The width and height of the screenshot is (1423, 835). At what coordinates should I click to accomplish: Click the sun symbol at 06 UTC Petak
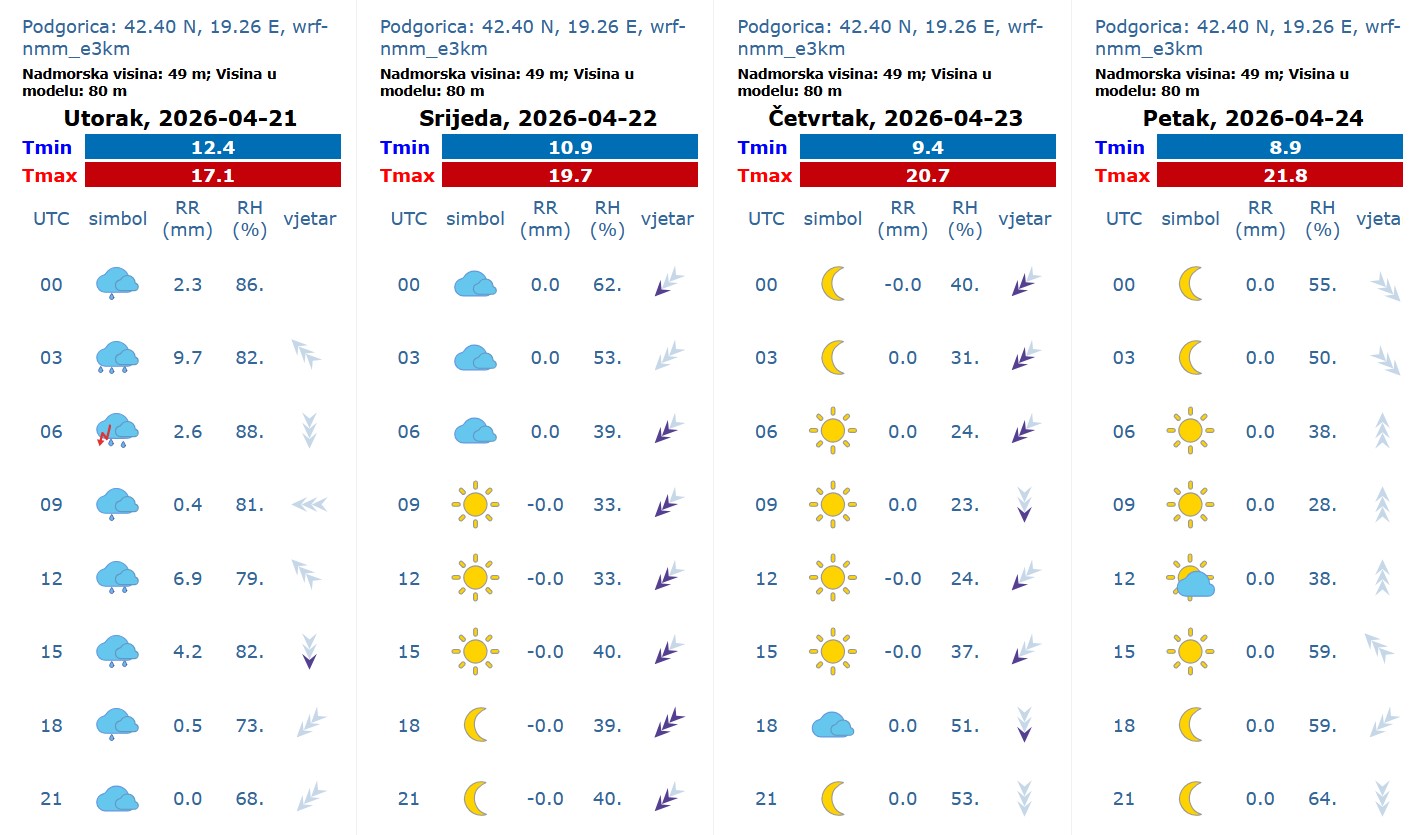[x=1190, y=431]
